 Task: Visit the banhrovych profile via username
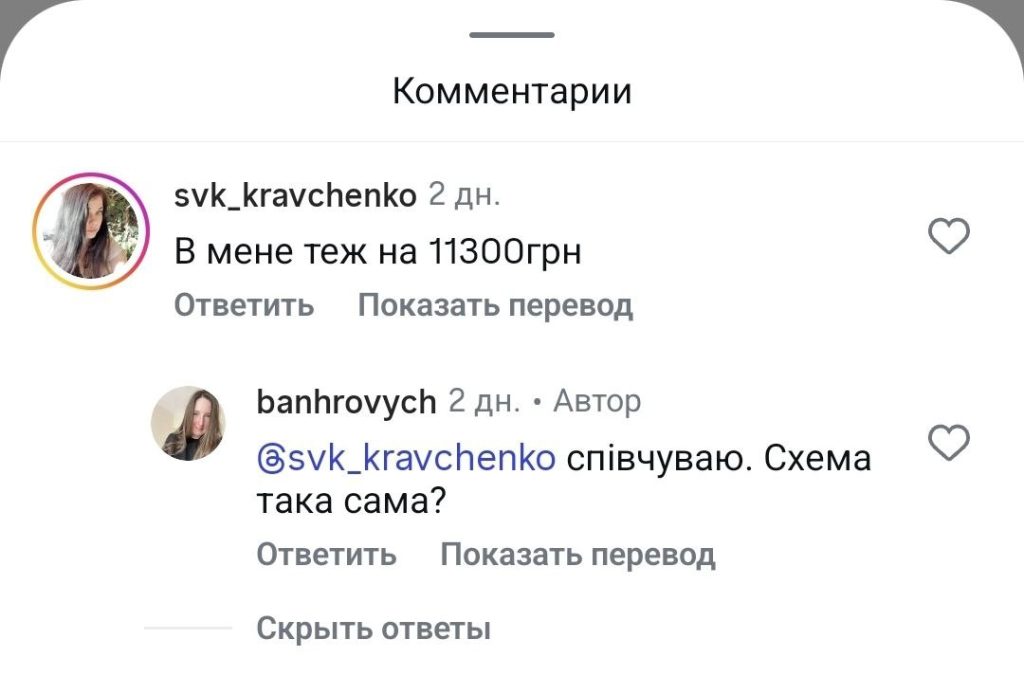coord(346,402)
